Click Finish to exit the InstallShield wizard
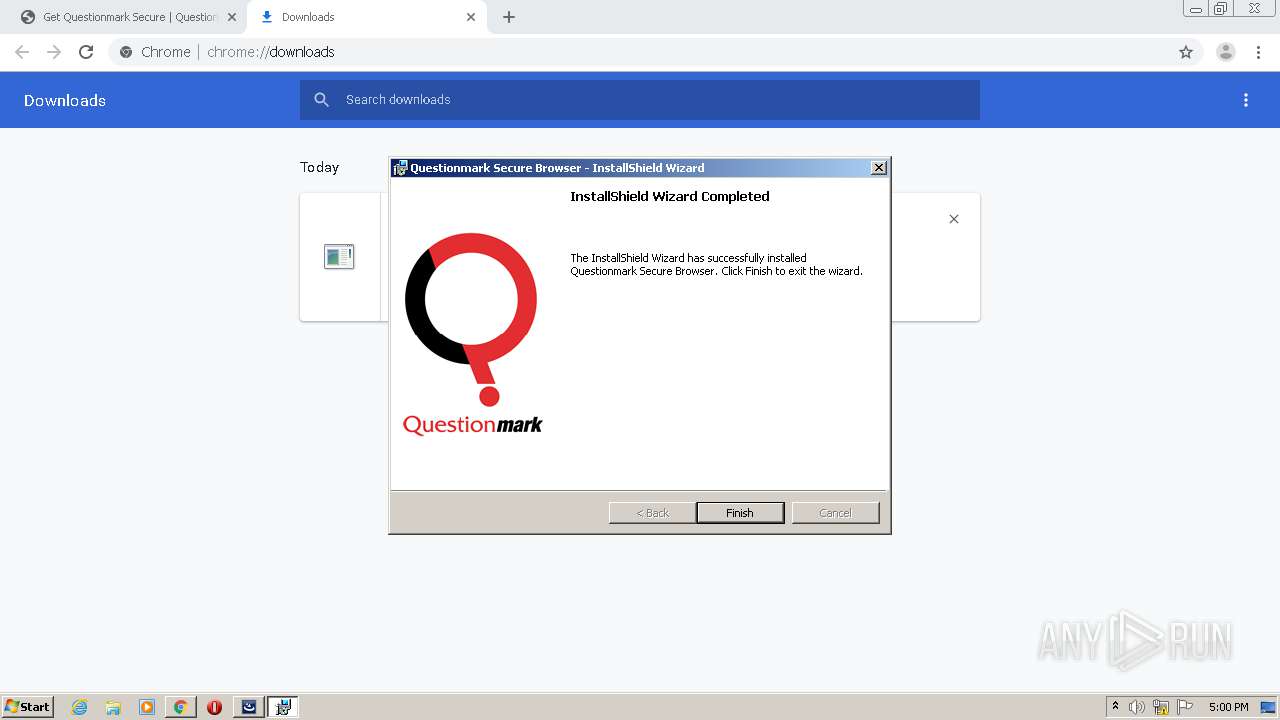Screen dimensions: 1280x720 click(740, 513)
